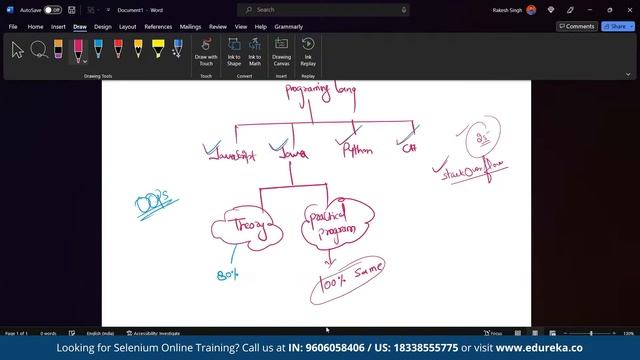Click Page 1 of 1 status
This screenshot has width=640, height=360.
(16, 333)
